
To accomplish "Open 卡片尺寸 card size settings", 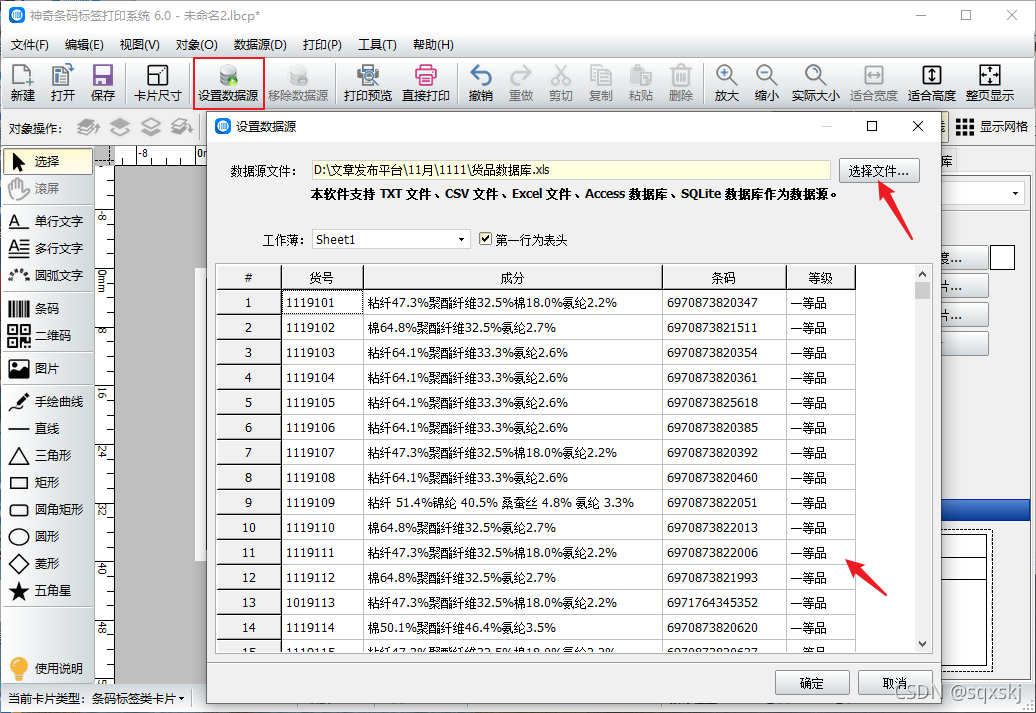I will pyautogui.click(x=157, y=83).
